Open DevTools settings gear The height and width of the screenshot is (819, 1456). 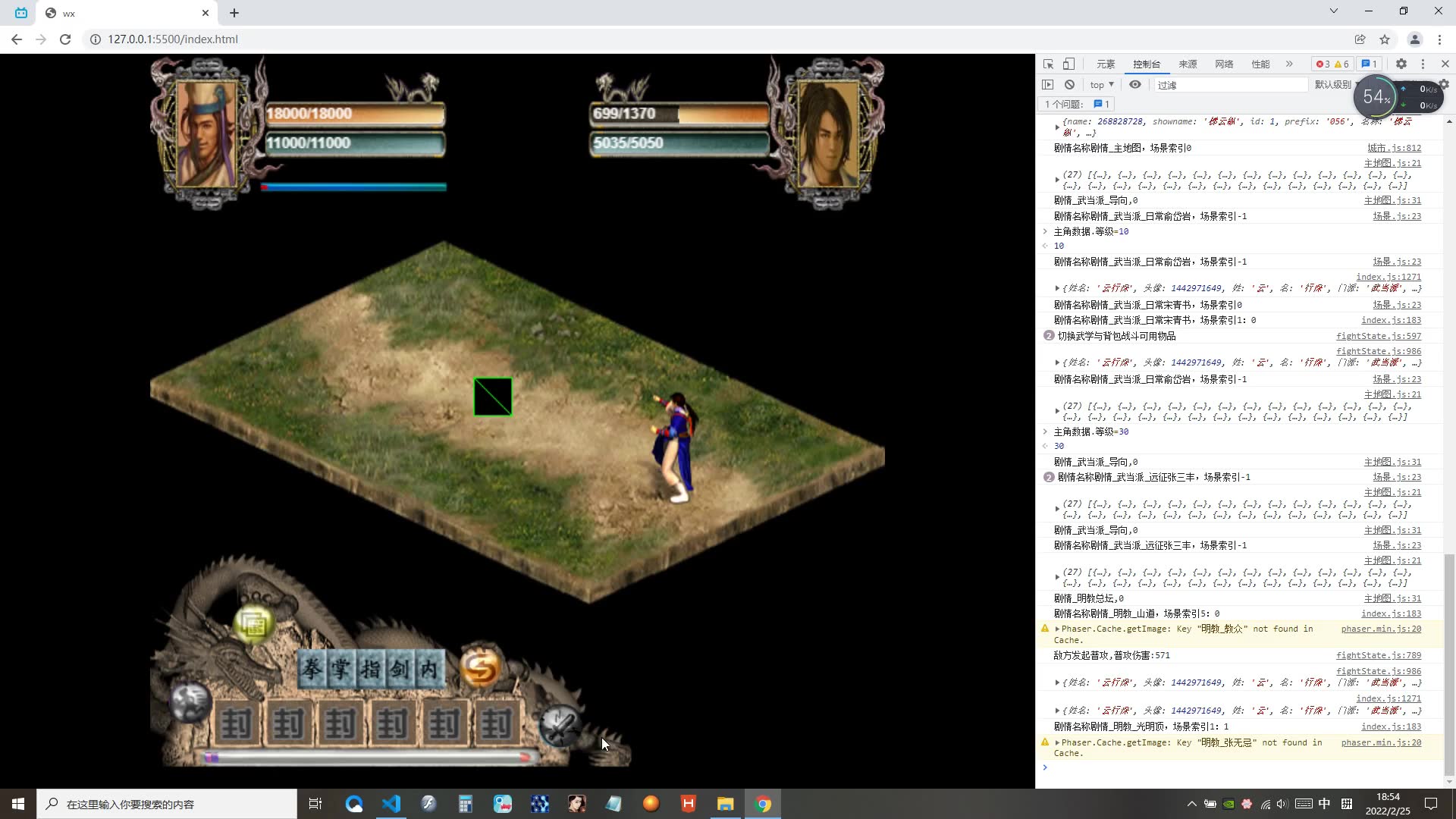[1401, 64]
